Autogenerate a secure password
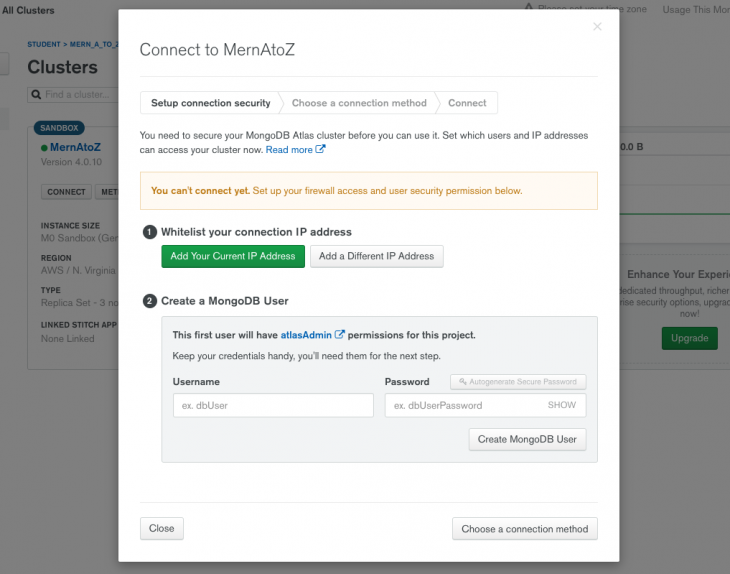 pos(518,382)
